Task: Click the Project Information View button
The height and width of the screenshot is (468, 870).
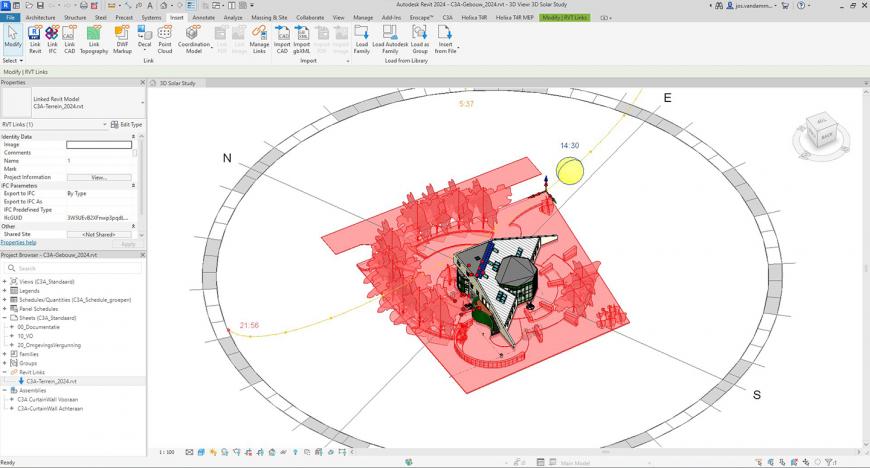Action: tap(98, 177)
